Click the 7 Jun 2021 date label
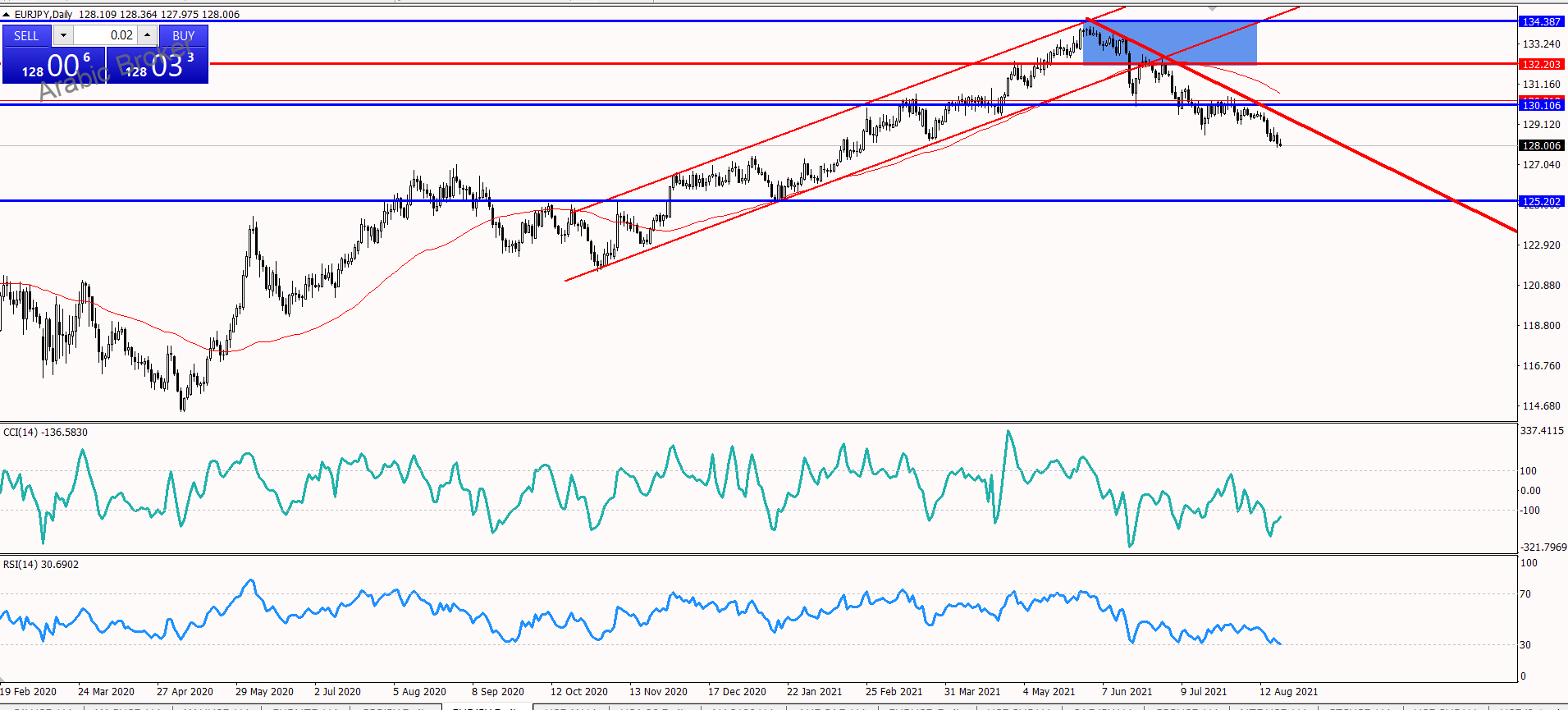Screen dimensions: 1568x710 tap(1127, 691)
